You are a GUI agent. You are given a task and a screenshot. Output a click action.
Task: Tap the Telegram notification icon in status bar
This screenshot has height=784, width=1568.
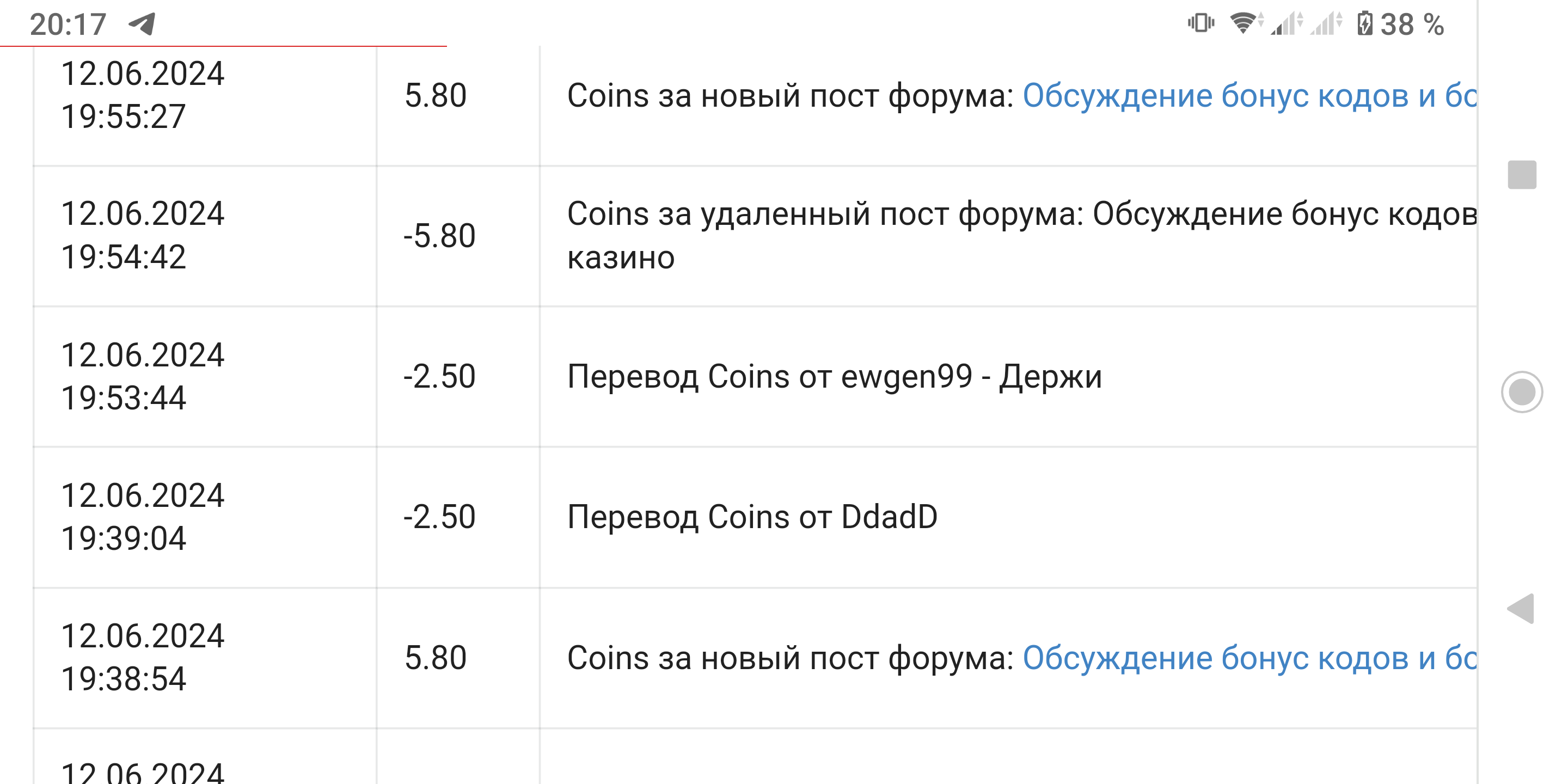(x=143, y=24)
